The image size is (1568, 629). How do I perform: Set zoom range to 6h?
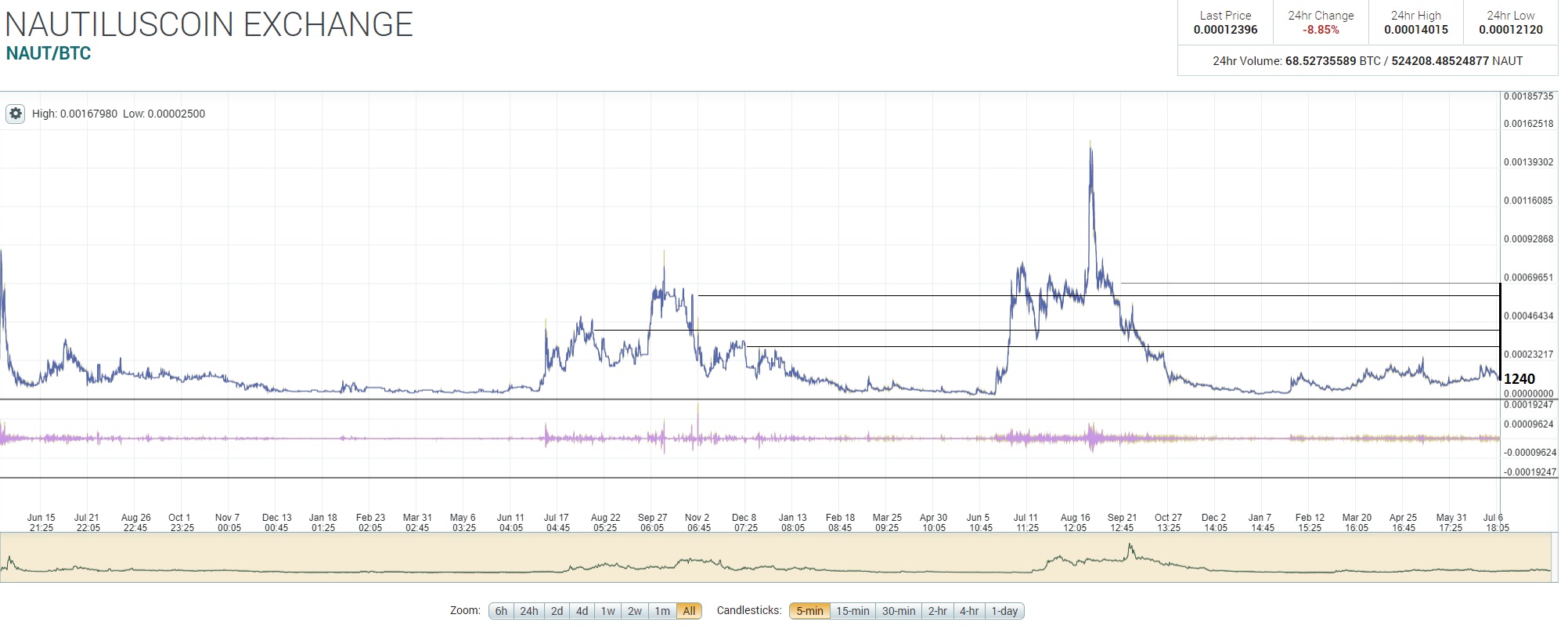[501, 611]
